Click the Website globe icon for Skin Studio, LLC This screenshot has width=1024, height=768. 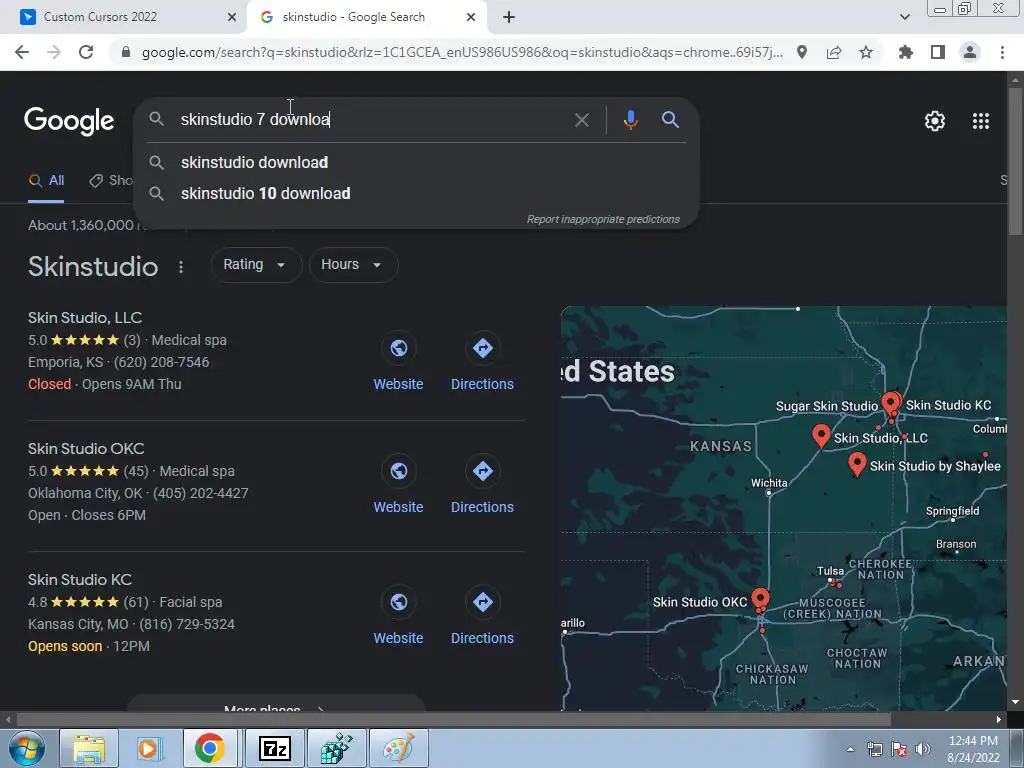click(x=398, y=348)
